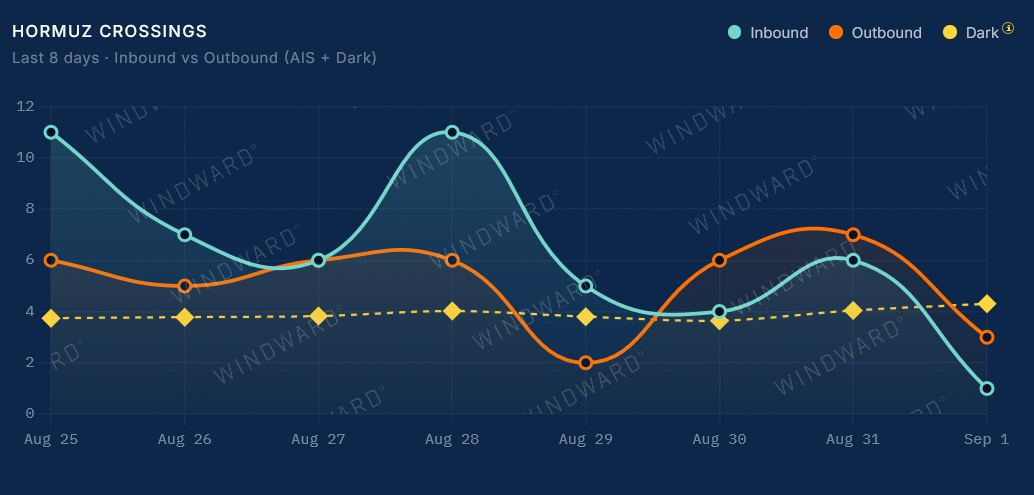
Task: Toggle the Dark series legend item
Action: 971,32
